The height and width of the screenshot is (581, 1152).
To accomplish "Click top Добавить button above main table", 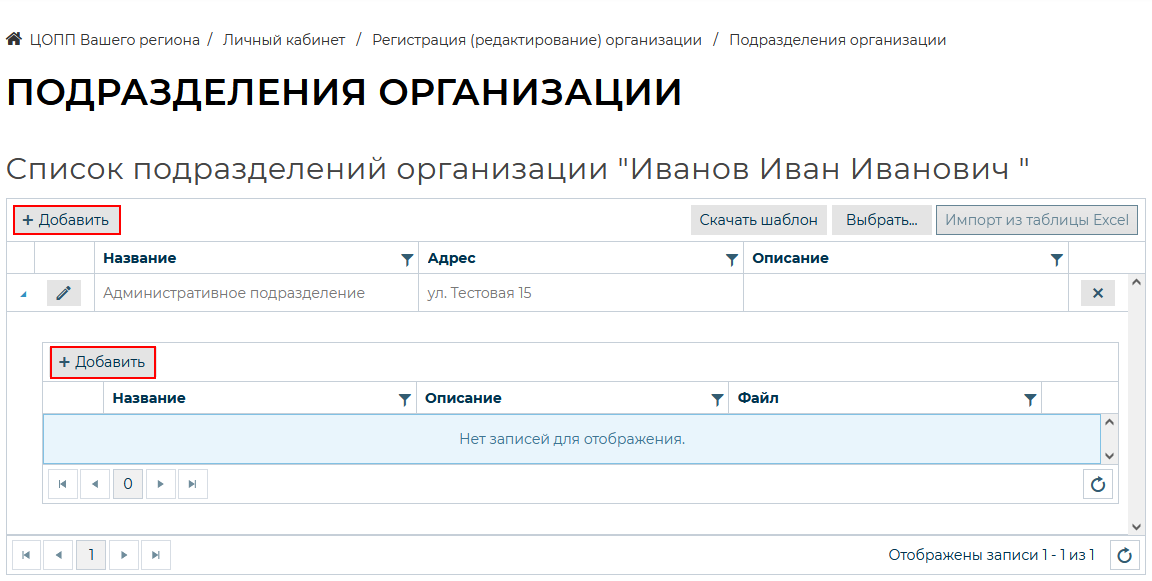I will [66, 220].
